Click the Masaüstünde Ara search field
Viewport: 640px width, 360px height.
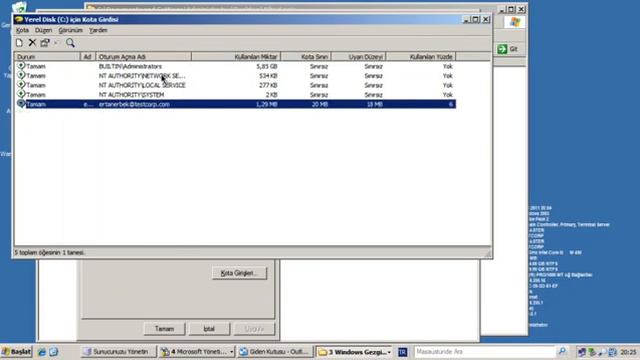(485, 351)
